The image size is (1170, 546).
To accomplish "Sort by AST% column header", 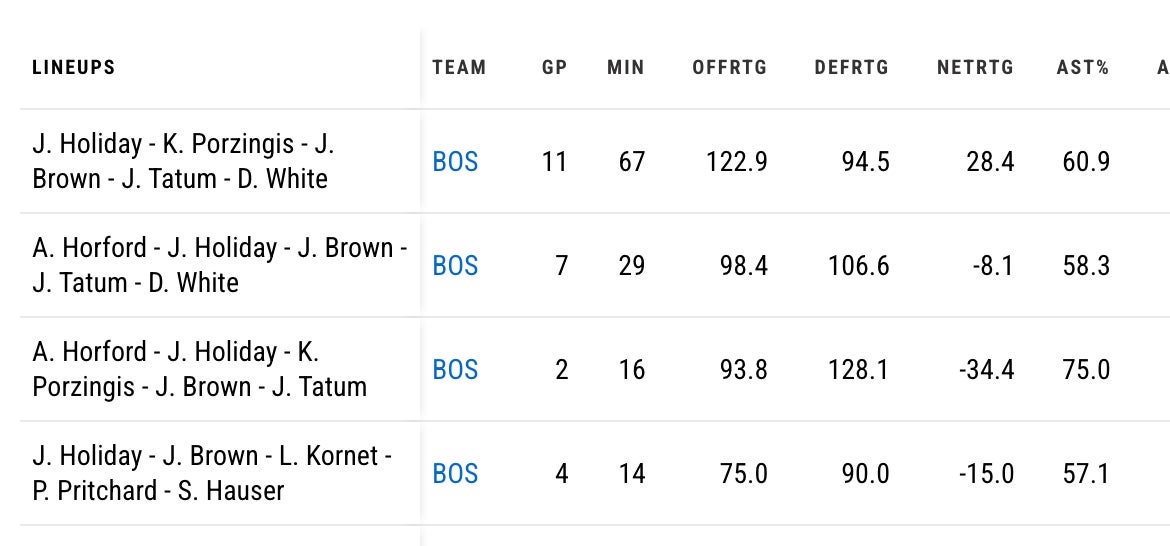I will tap(1082, 68).
